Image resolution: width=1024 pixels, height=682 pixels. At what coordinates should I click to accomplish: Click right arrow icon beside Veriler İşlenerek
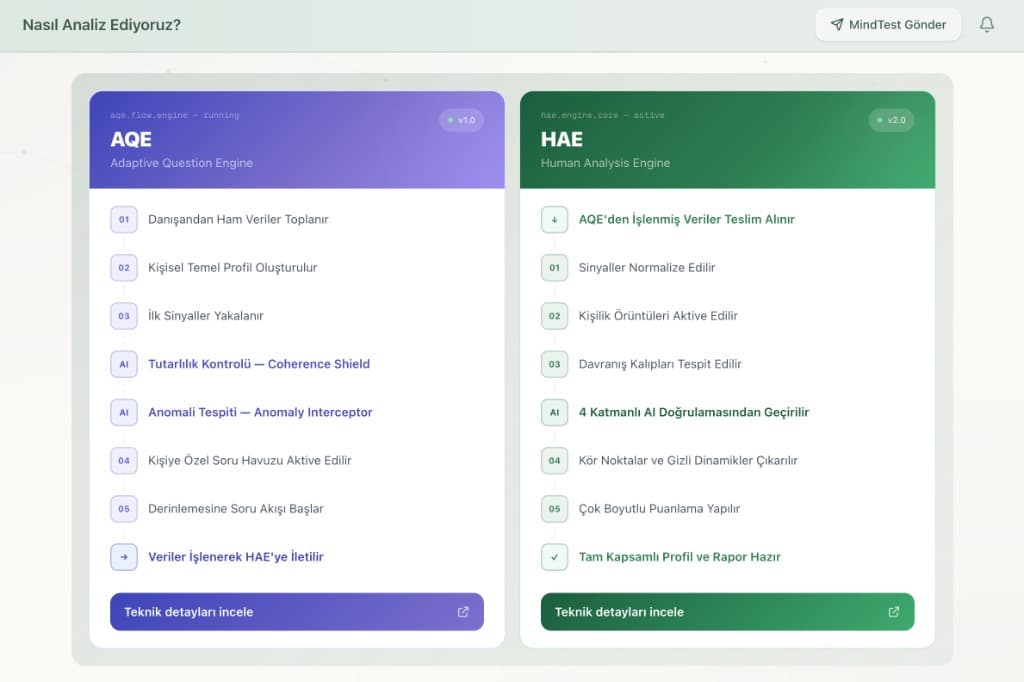coord(124,557)
